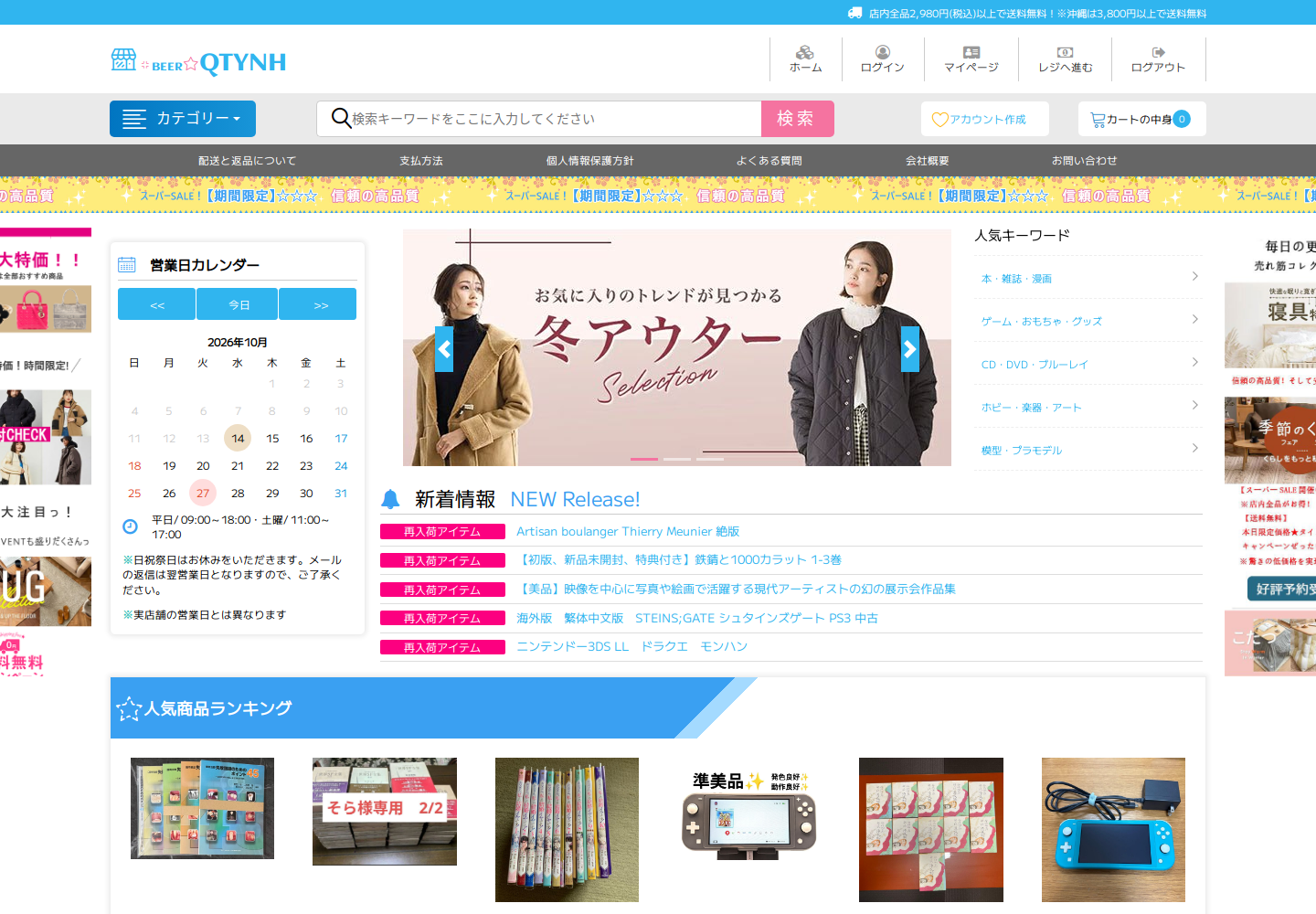The image size is (1316, 914).
Task: Click the clock icon beside business hours
Action: [131, 526]
